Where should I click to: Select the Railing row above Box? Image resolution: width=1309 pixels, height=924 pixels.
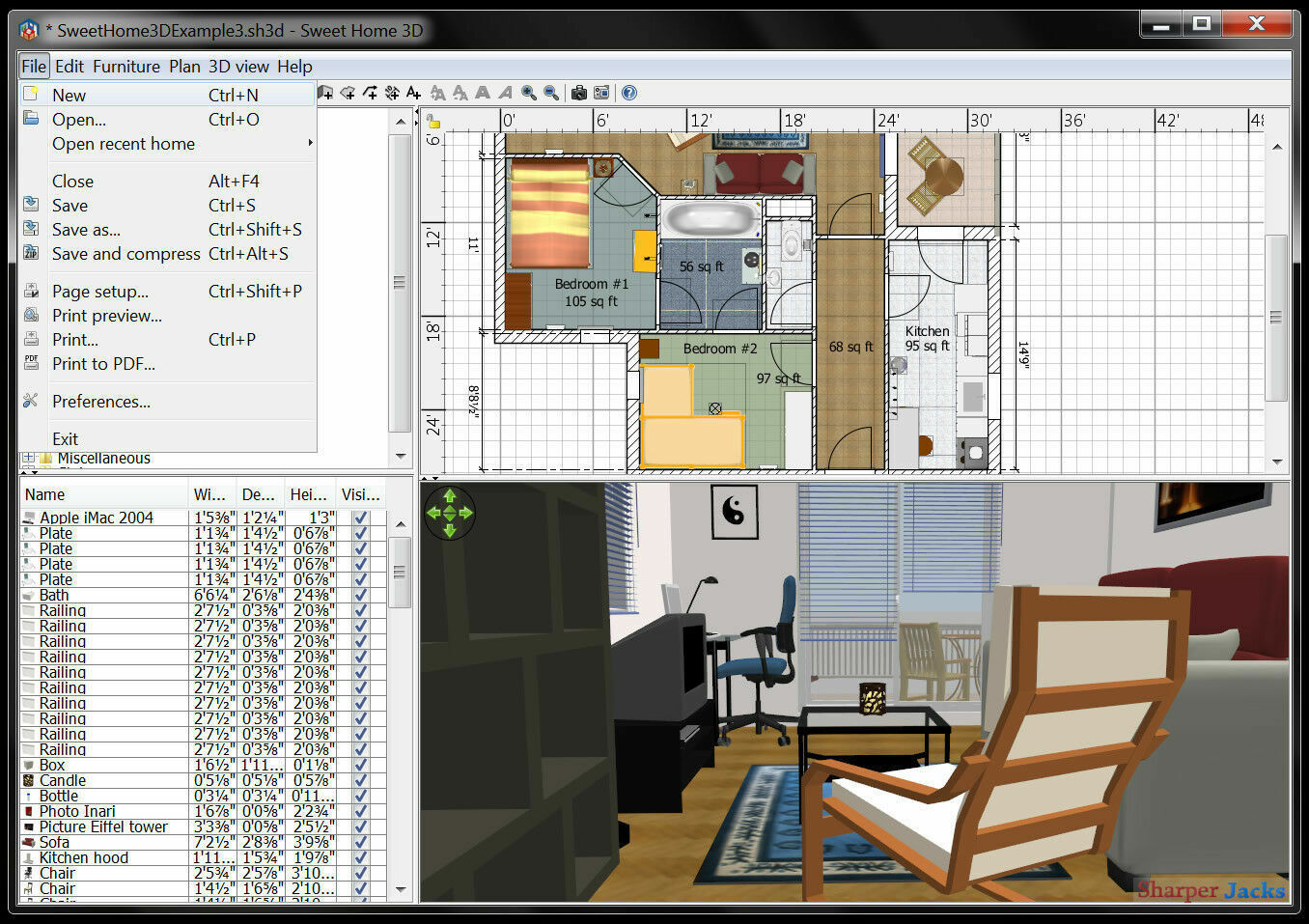(203, 749)
